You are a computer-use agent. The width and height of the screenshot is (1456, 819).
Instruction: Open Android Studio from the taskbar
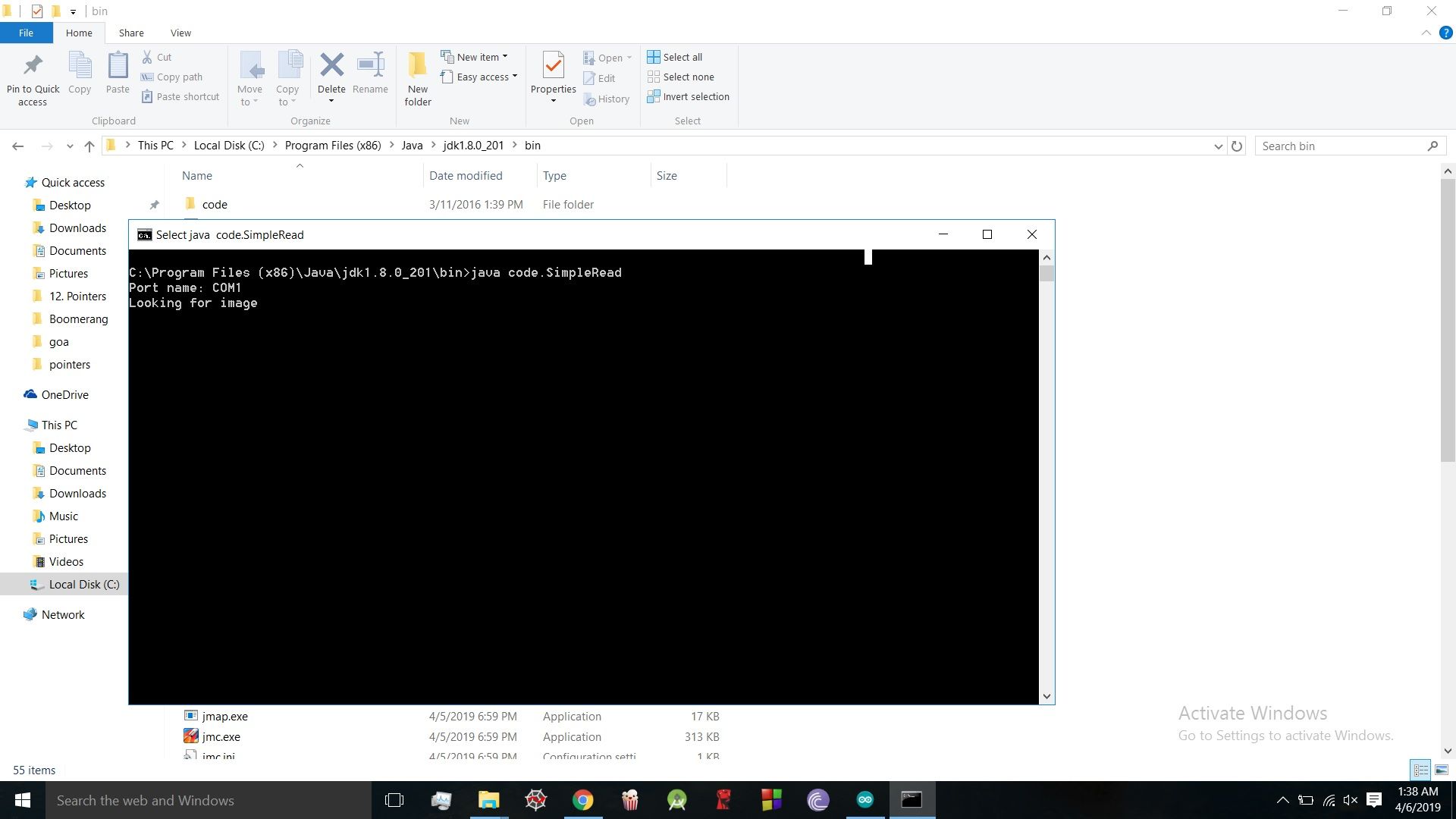[x=676, y=800]
